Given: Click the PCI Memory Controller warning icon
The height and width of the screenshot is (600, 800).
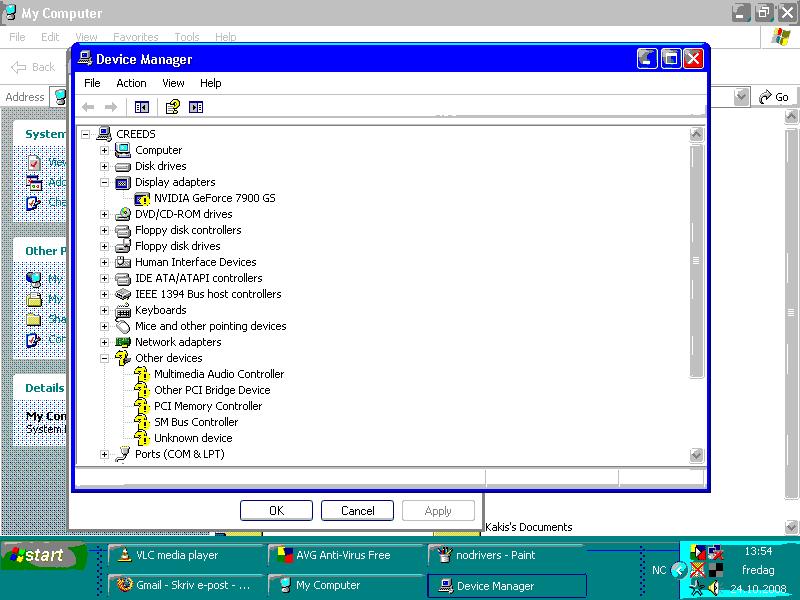Looking at the screenshot, I should coord(142,406).
